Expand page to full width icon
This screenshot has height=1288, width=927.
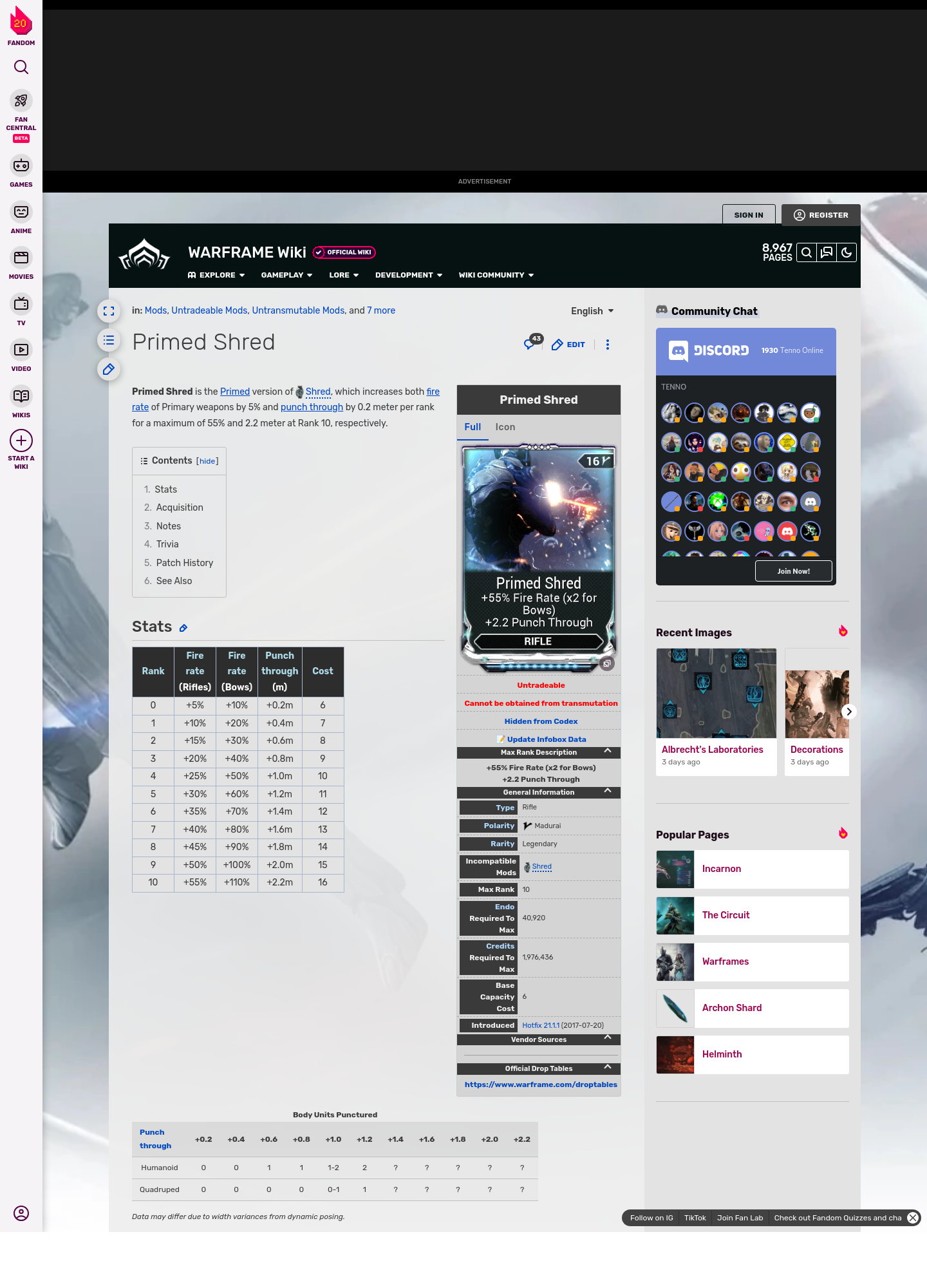(x=109, y=311)
